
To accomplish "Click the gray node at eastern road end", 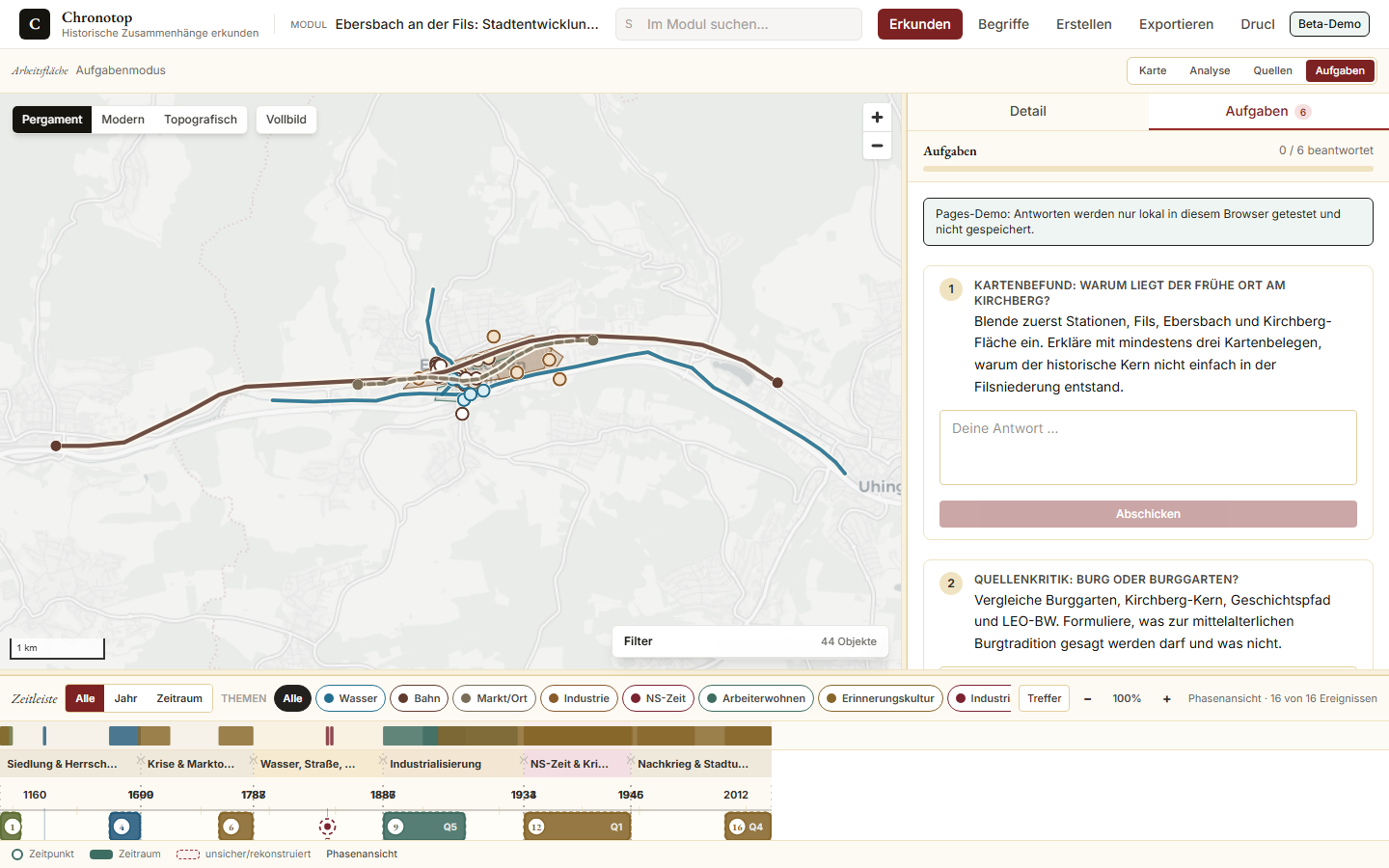I will [593, 340].
